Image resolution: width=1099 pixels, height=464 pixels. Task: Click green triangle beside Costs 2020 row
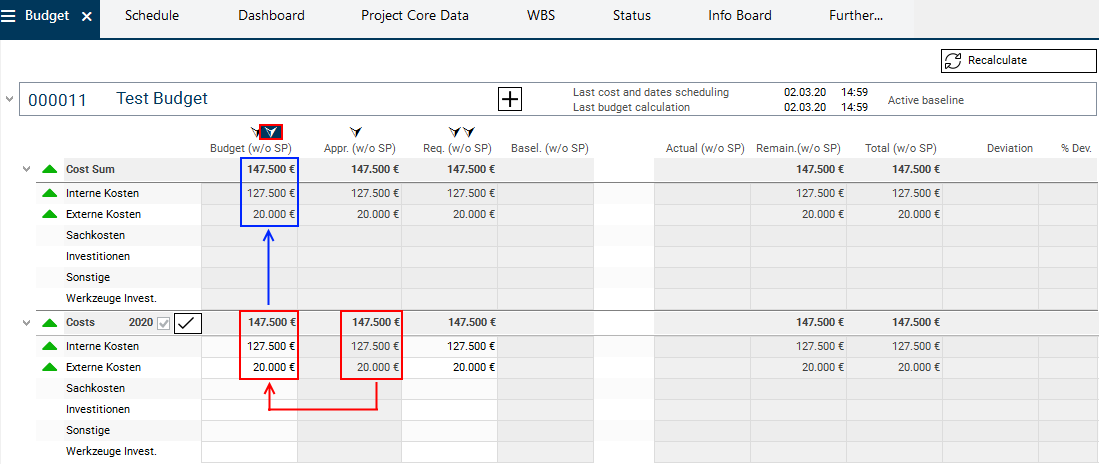(49, 323)
